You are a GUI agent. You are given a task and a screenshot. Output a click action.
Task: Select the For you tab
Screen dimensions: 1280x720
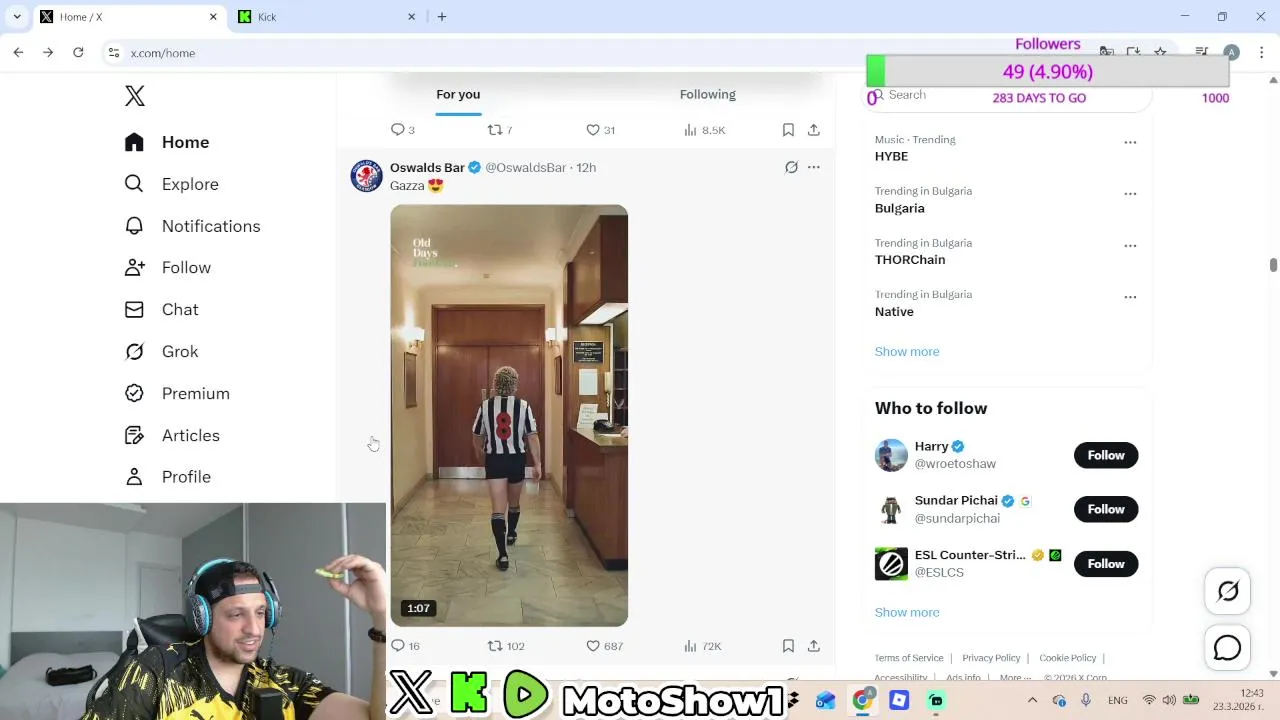click(458, 94)
